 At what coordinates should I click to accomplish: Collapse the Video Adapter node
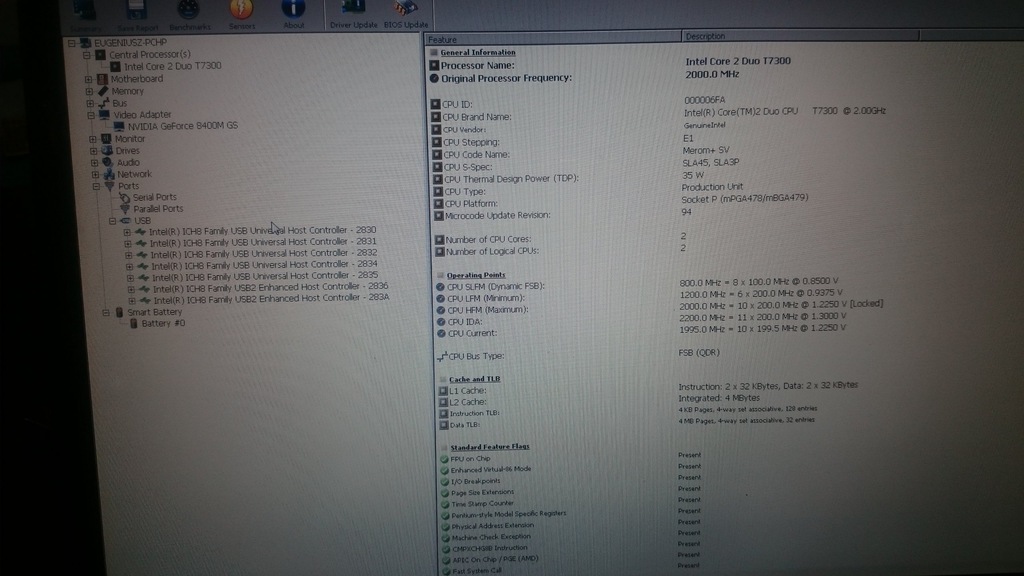(x=91, y=115)
